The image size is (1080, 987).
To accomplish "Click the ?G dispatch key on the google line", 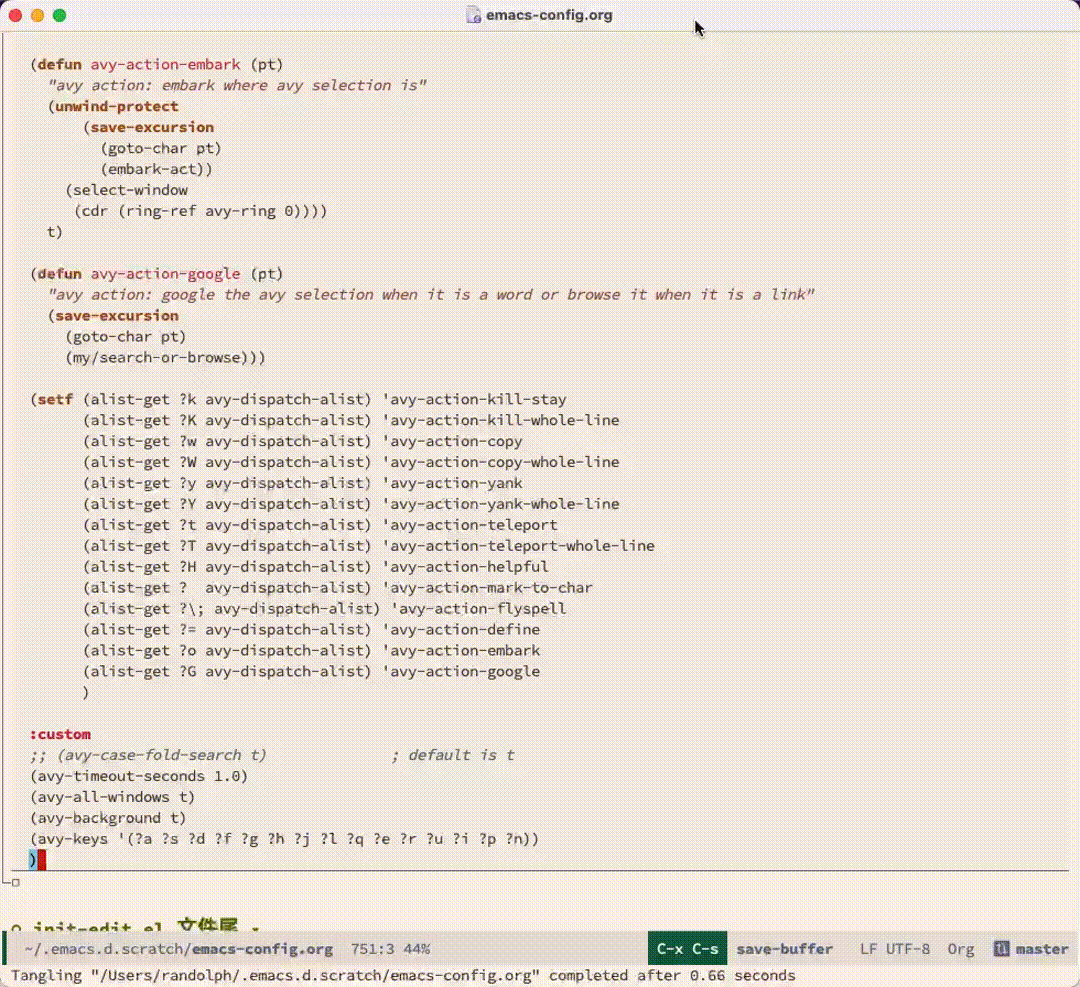I will 187,672.
